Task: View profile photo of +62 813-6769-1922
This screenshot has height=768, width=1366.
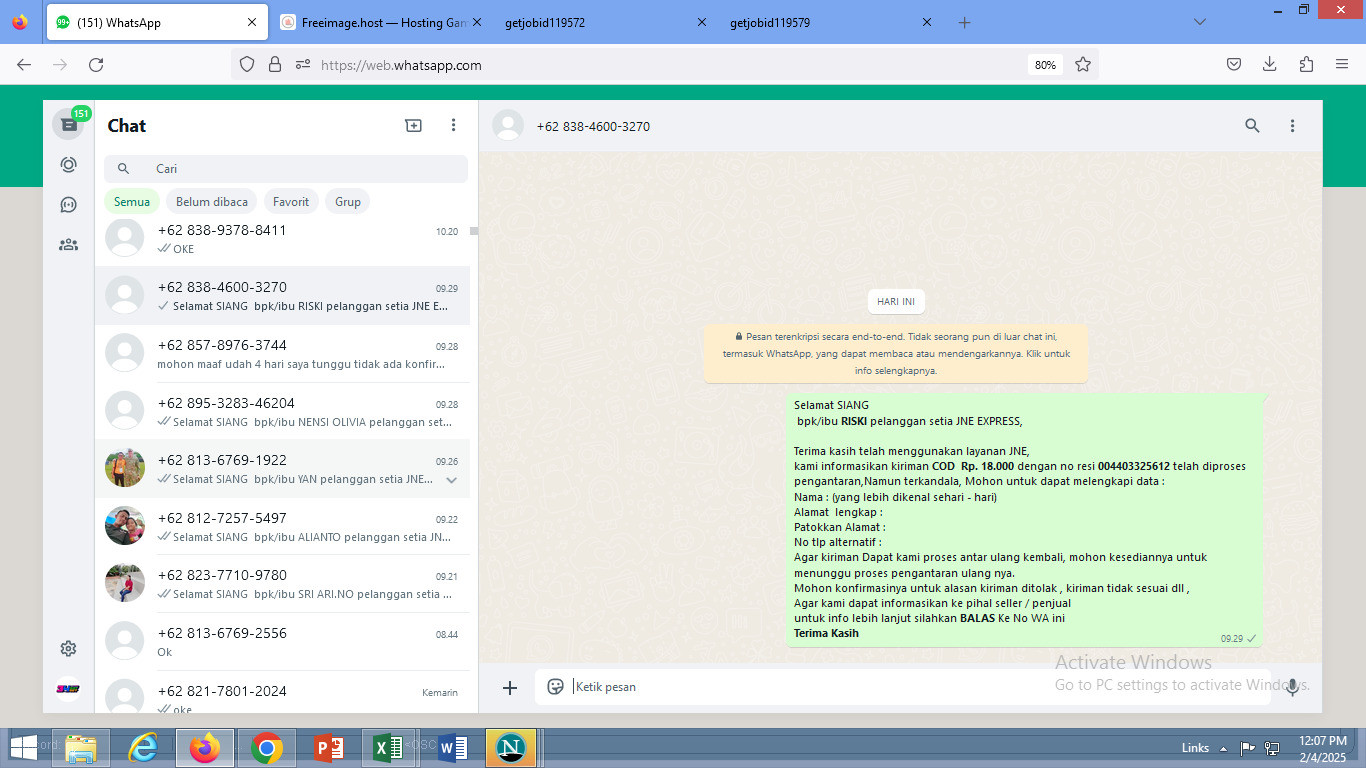Action: click(125, 468)
